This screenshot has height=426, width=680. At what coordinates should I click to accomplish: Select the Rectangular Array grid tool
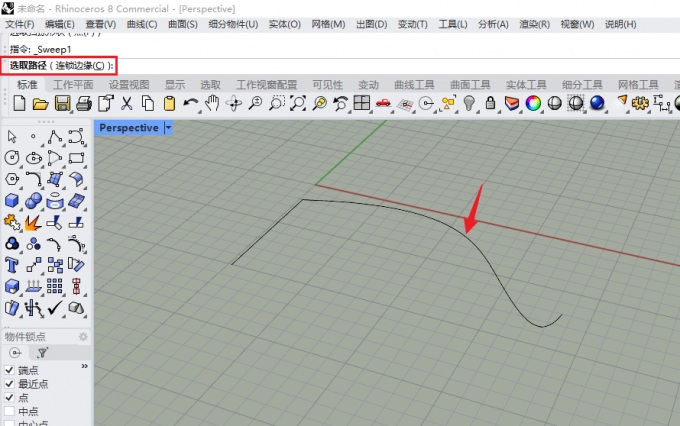pos(55,286)
